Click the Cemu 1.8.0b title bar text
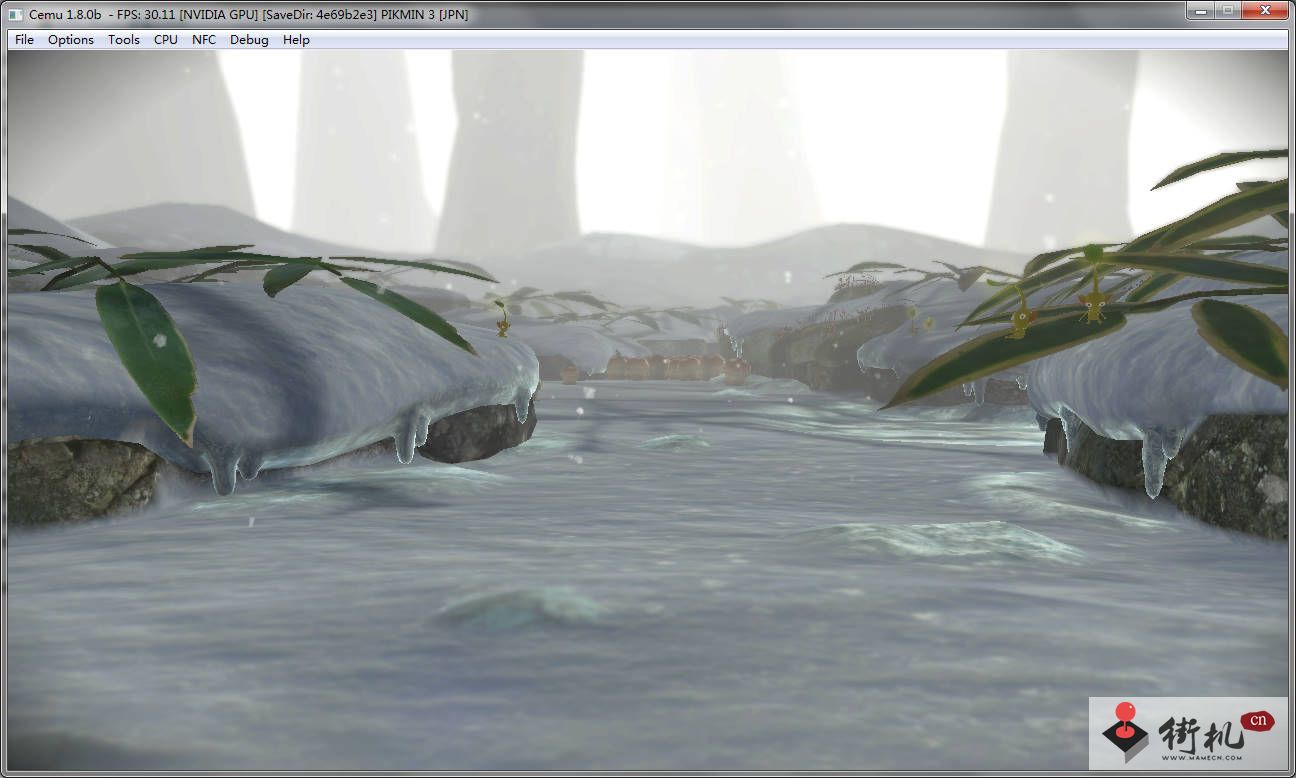The image size is (1296, 778). click(248, 14)
